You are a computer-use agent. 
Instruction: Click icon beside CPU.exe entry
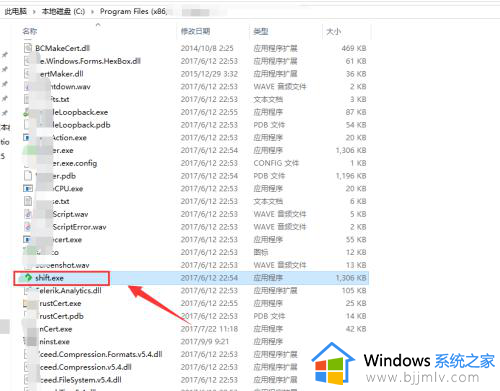(x=28, y=188)
